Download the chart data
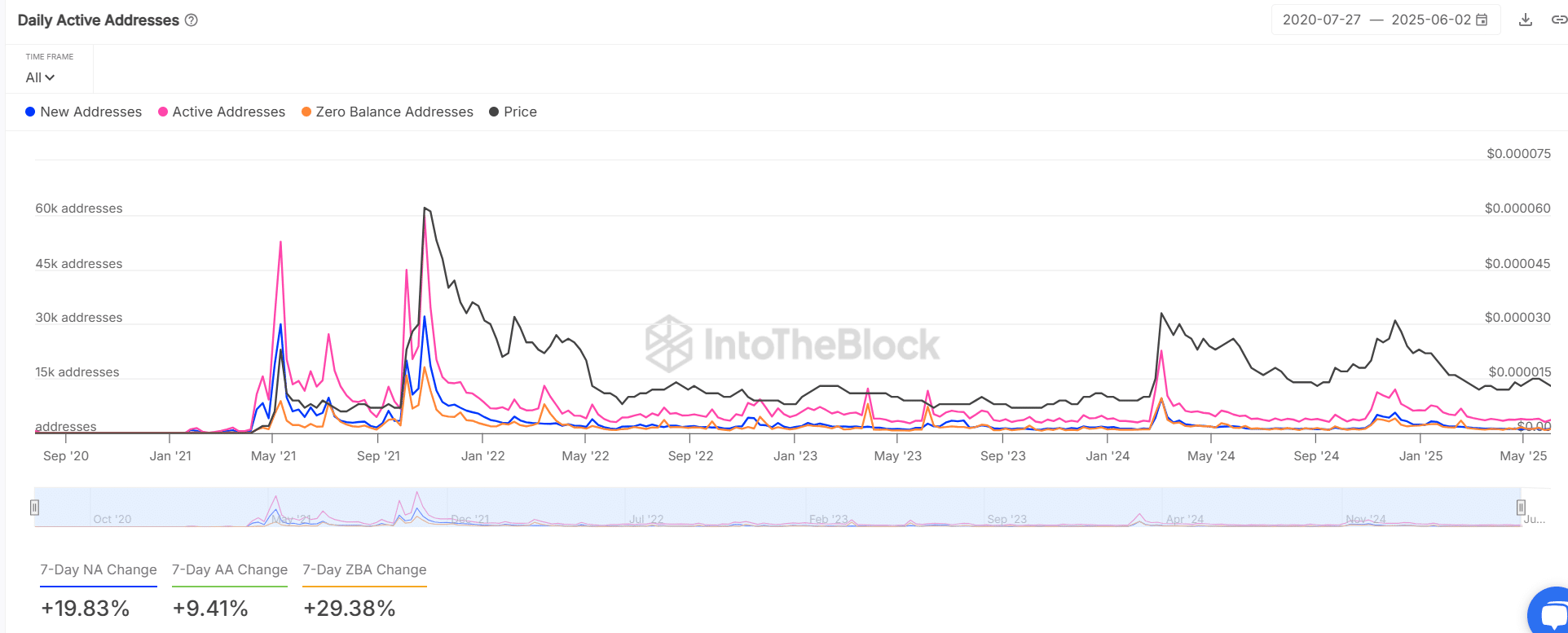Screen dimensions: 1568x633 [1526, 20]
